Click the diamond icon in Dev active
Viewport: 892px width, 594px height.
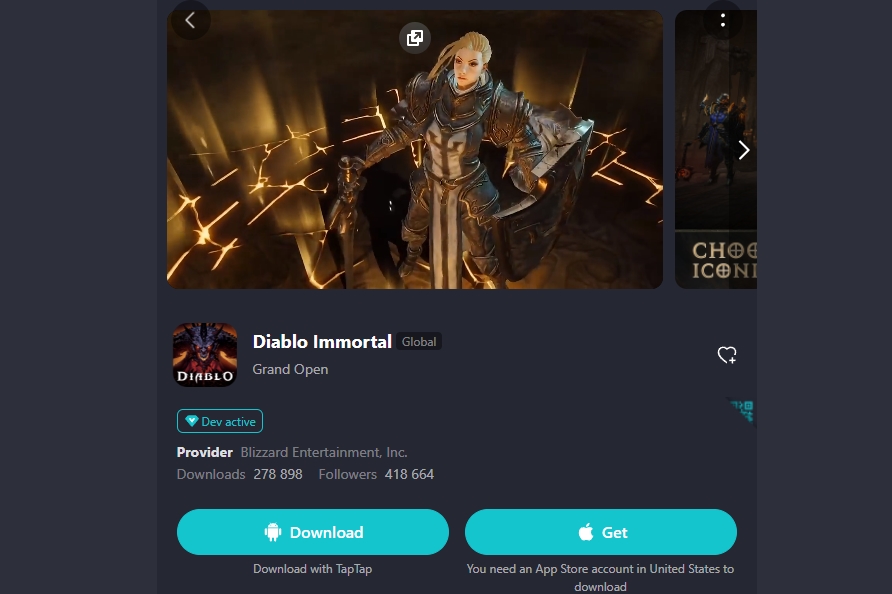(x=192, y=421)
